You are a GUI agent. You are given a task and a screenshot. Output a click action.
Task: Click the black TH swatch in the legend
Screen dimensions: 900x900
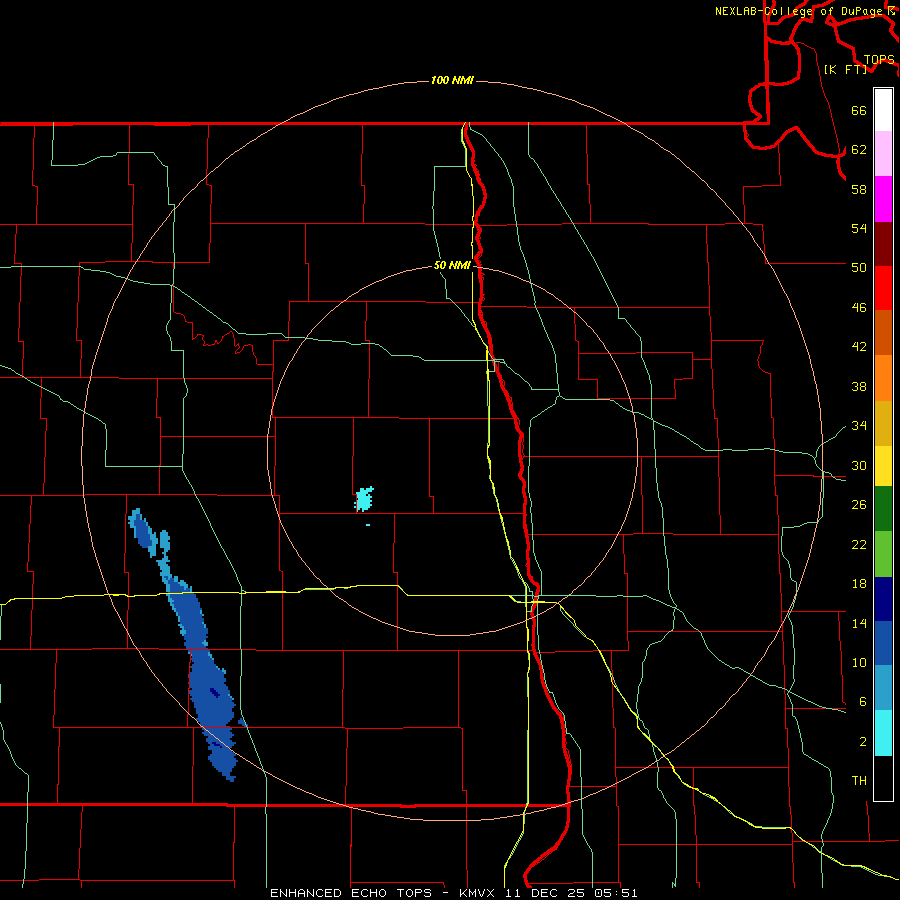point(883,778)
